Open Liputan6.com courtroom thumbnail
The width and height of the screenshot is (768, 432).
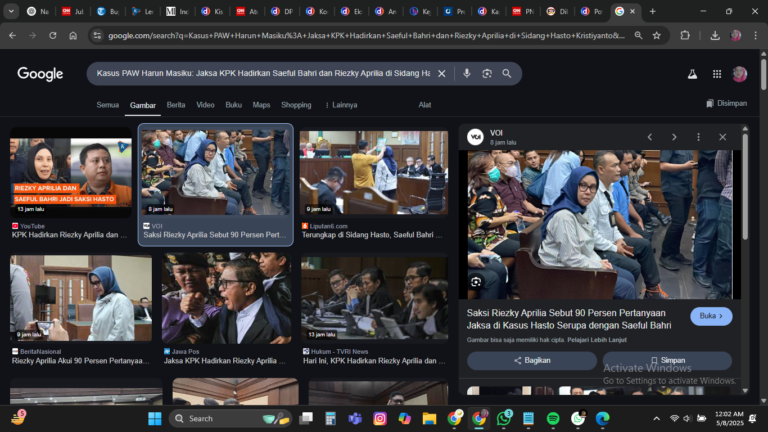(x=374, y=171)
